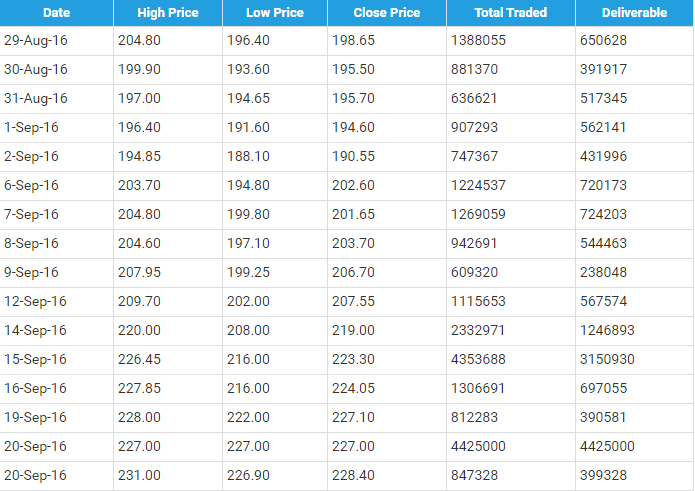Screen dimensions: 695x491
Task: Click close price value 223.30
Action: pos(355,360)
